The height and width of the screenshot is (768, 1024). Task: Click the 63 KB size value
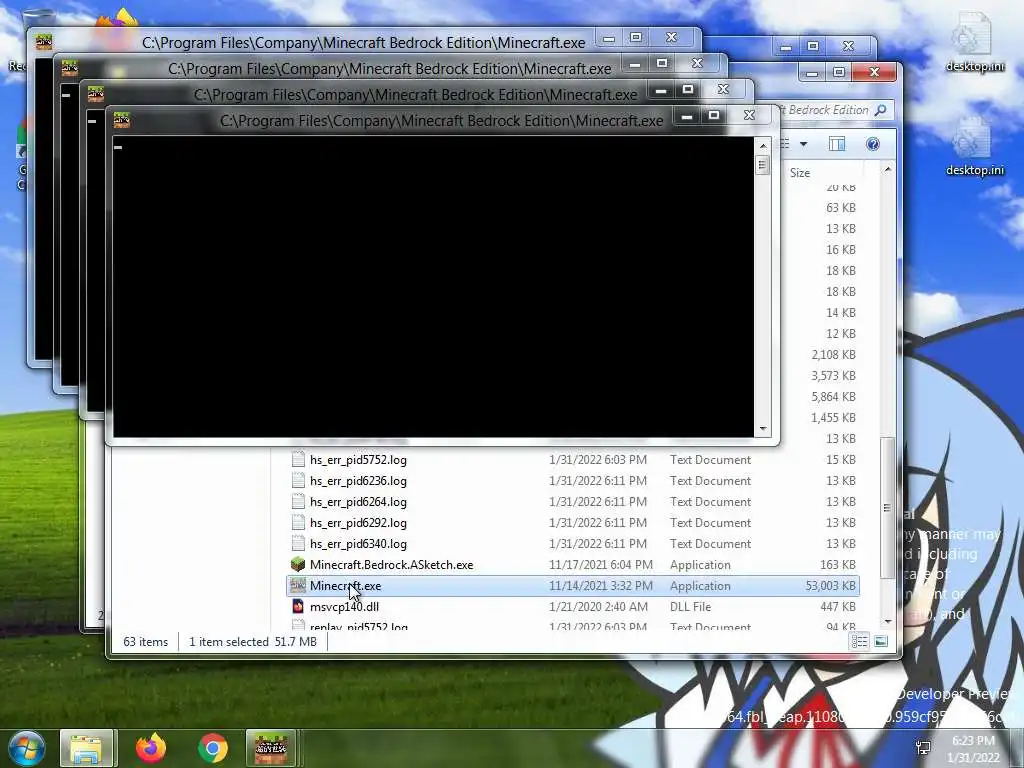point(840,208)
